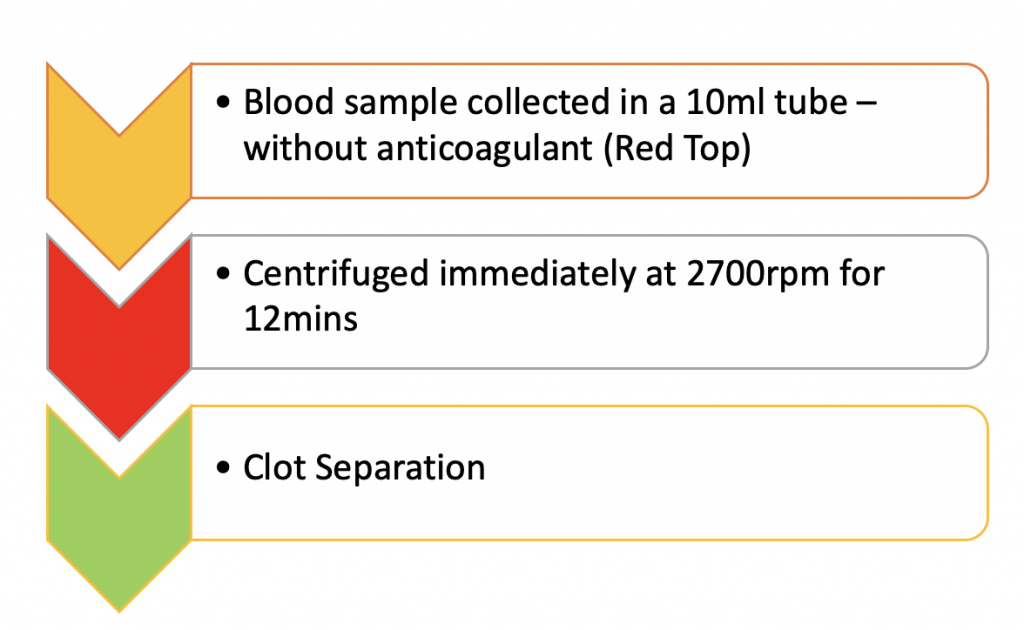Click the "Clot Separation" text
1024x630 pixels.
point(364,468)
